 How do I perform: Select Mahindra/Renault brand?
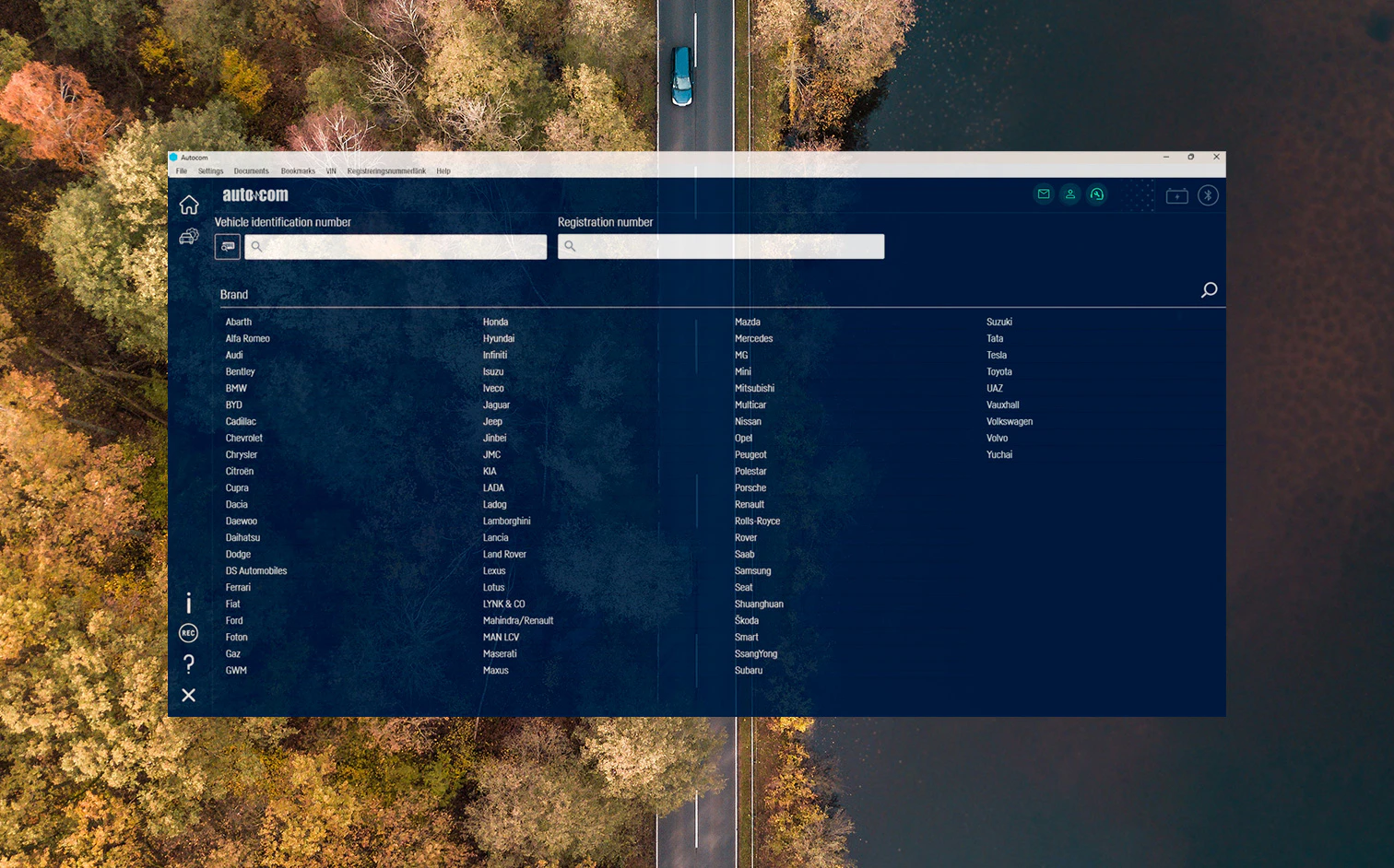[518, 621]
